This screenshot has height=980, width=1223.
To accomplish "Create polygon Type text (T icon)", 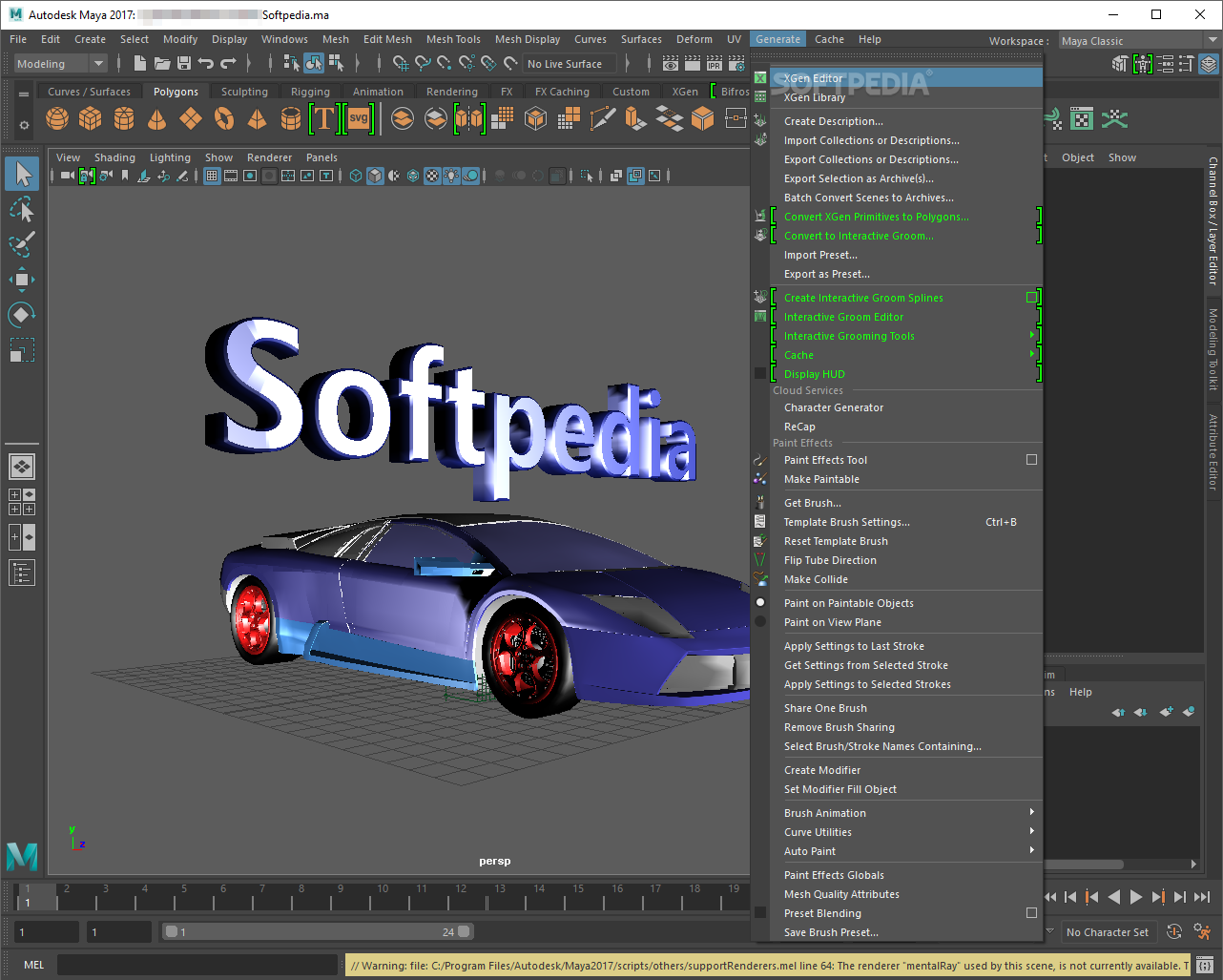I will (324, 119).
